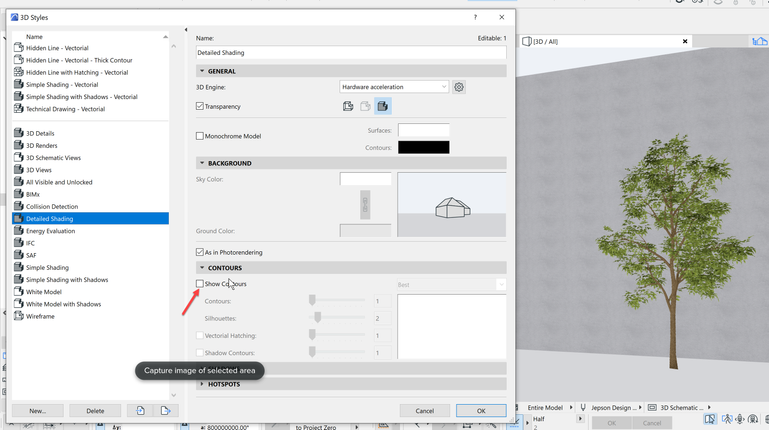Click the black Contours color swatch

(424, 147)
